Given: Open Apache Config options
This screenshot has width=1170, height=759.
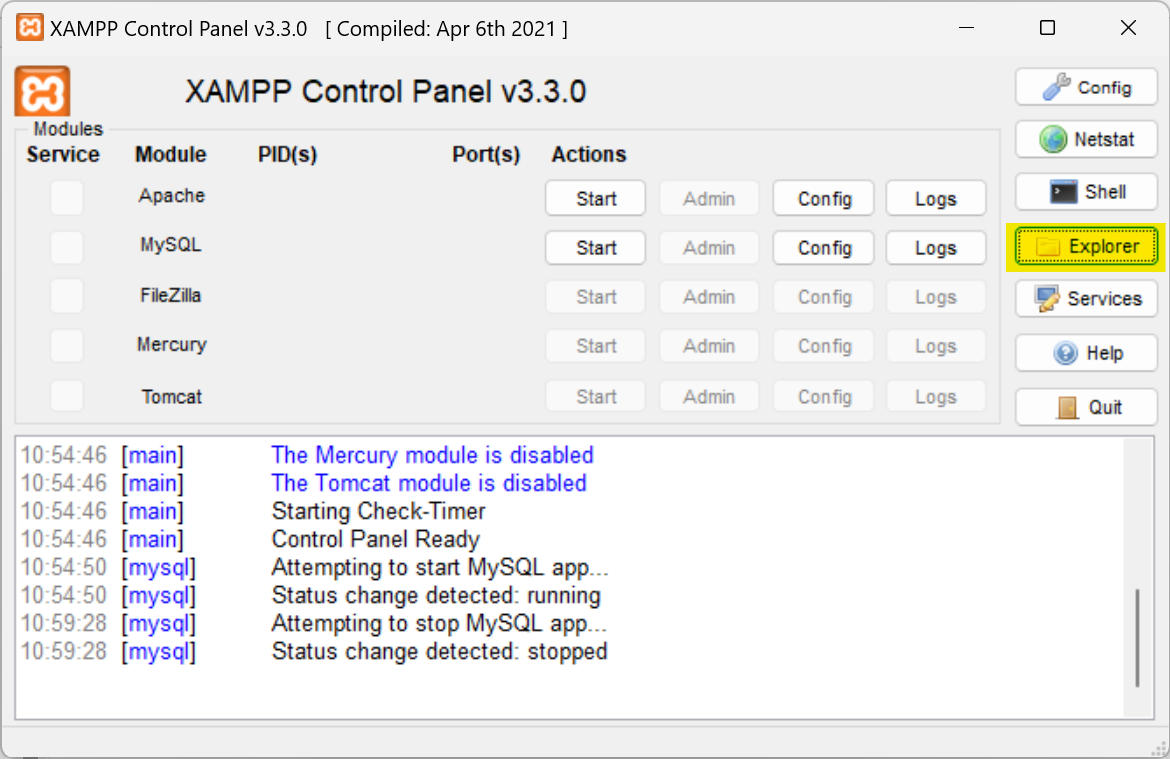Looking at the screenshot, I should (x=824, y=199).
